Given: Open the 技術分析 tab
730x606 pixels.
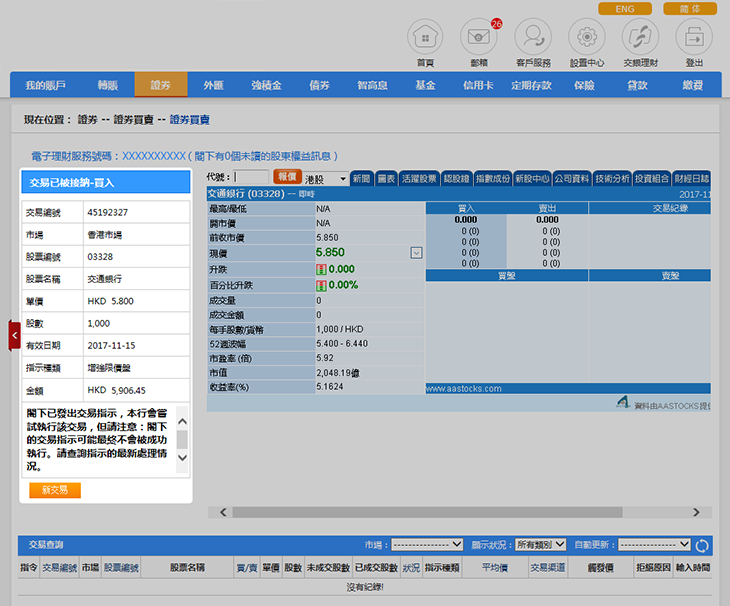Looking at the screenshot, I should pyautogui.click(x=612, y=179).
